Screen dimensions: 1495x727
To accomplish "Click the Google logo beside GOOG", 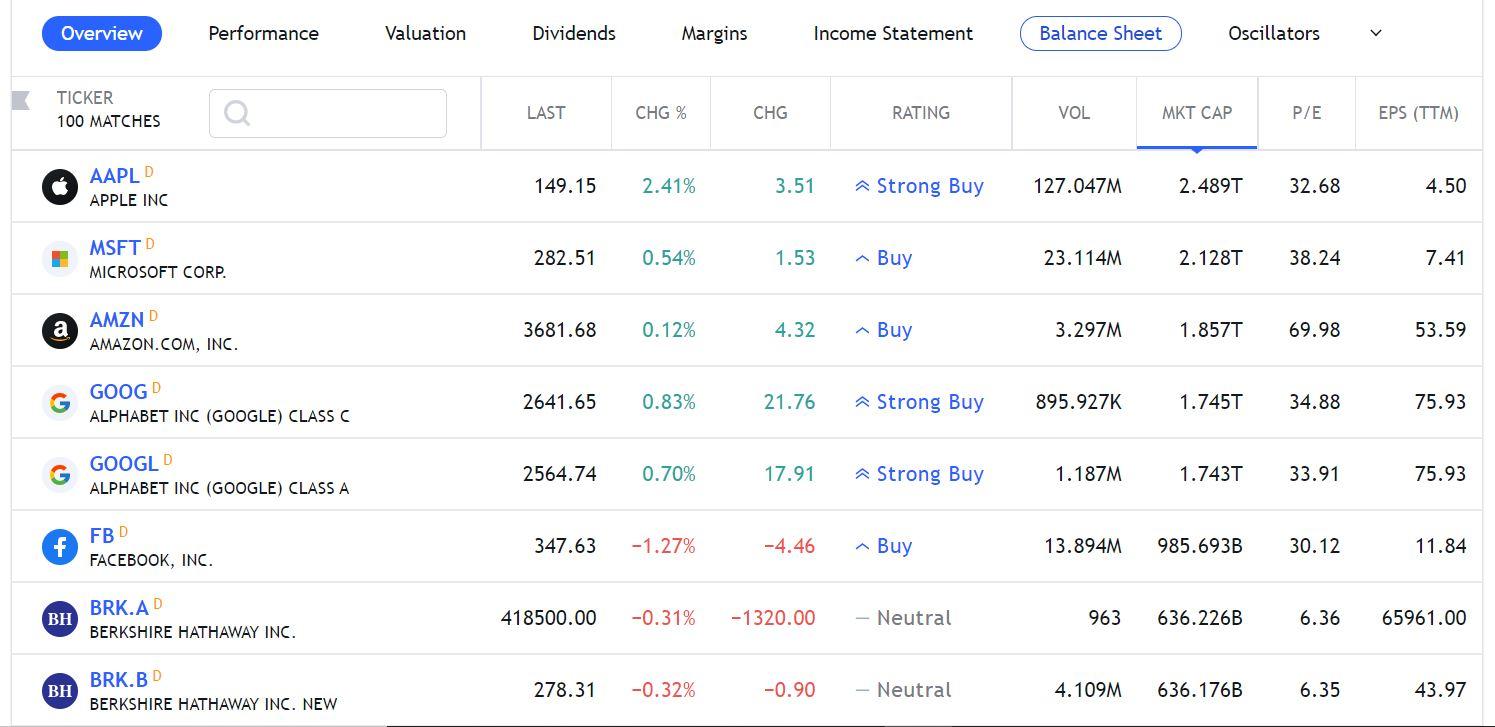I will [x=60, y=403].
